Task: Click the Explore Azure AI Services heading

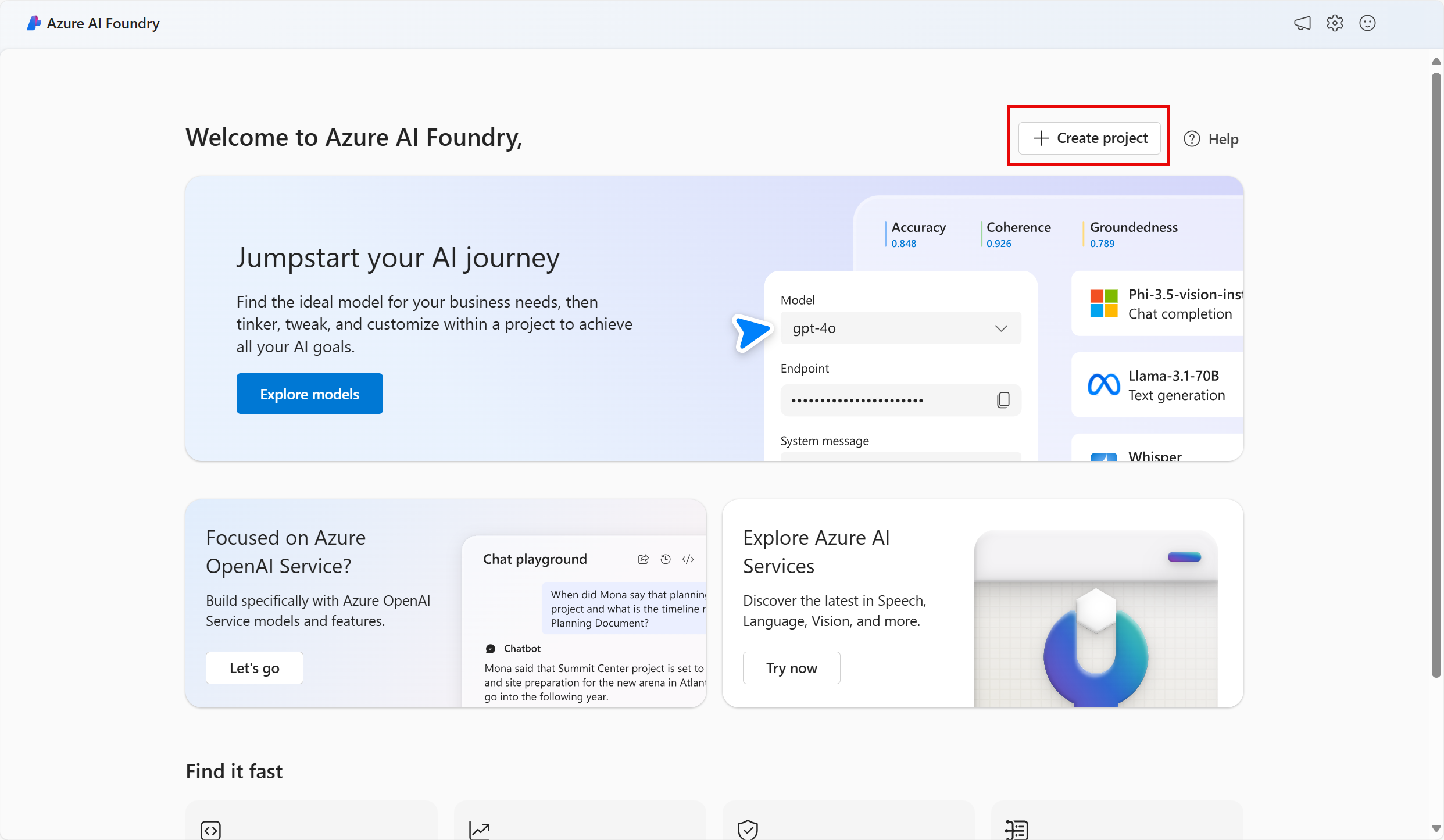Action: [816, 552]
